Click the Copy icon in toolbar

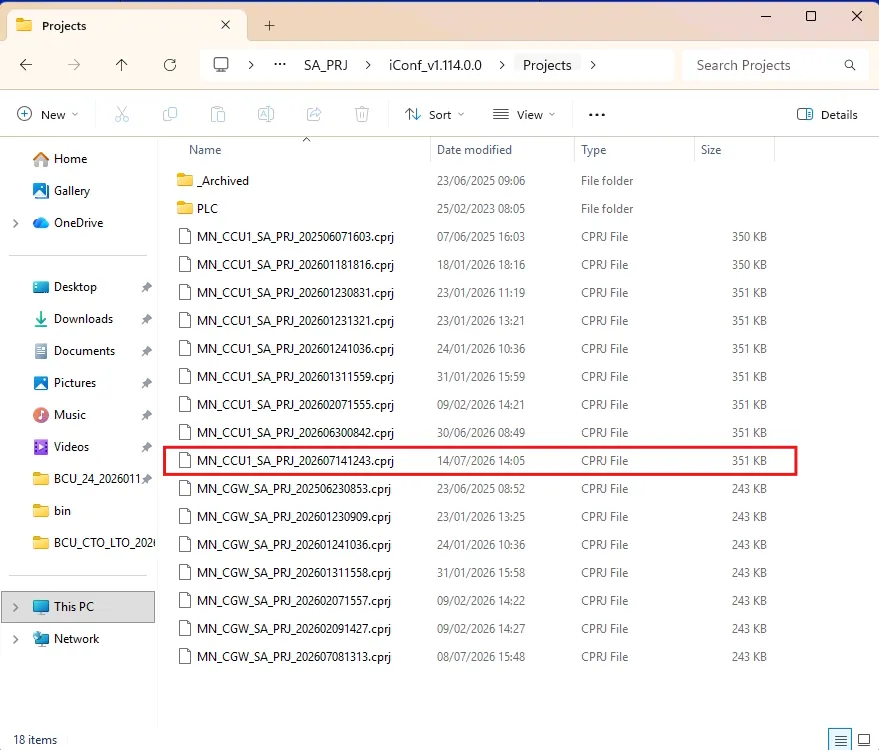170,114
